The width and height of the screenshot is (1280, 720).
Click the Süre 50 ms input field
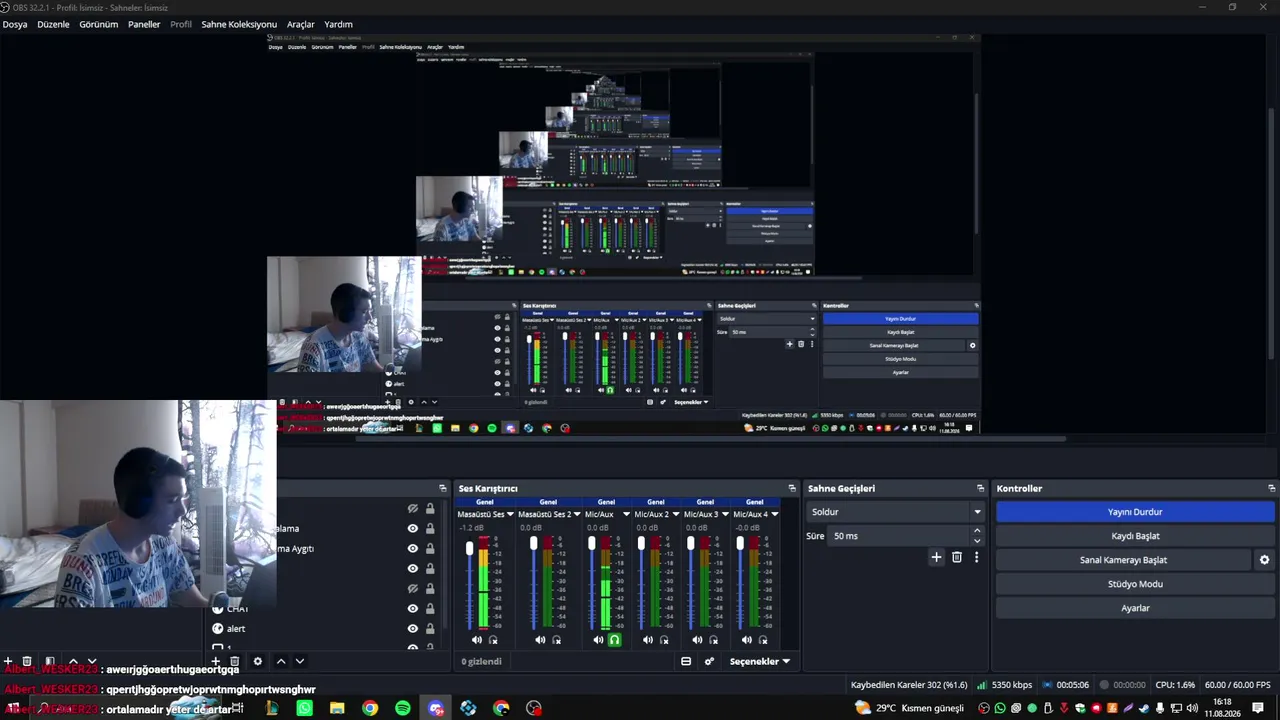point(900,536)
